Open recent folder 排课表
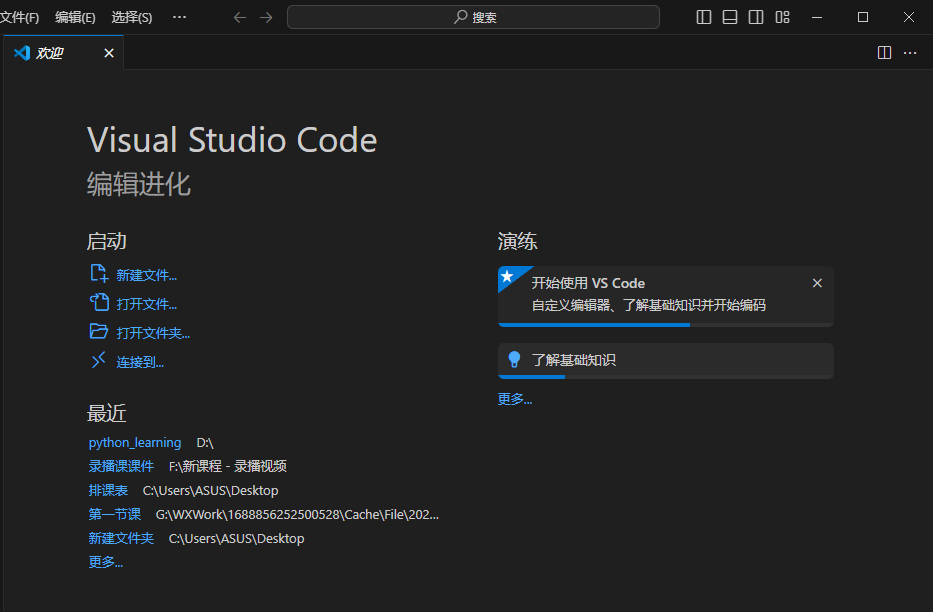933x612 pixels. (108, 491)
